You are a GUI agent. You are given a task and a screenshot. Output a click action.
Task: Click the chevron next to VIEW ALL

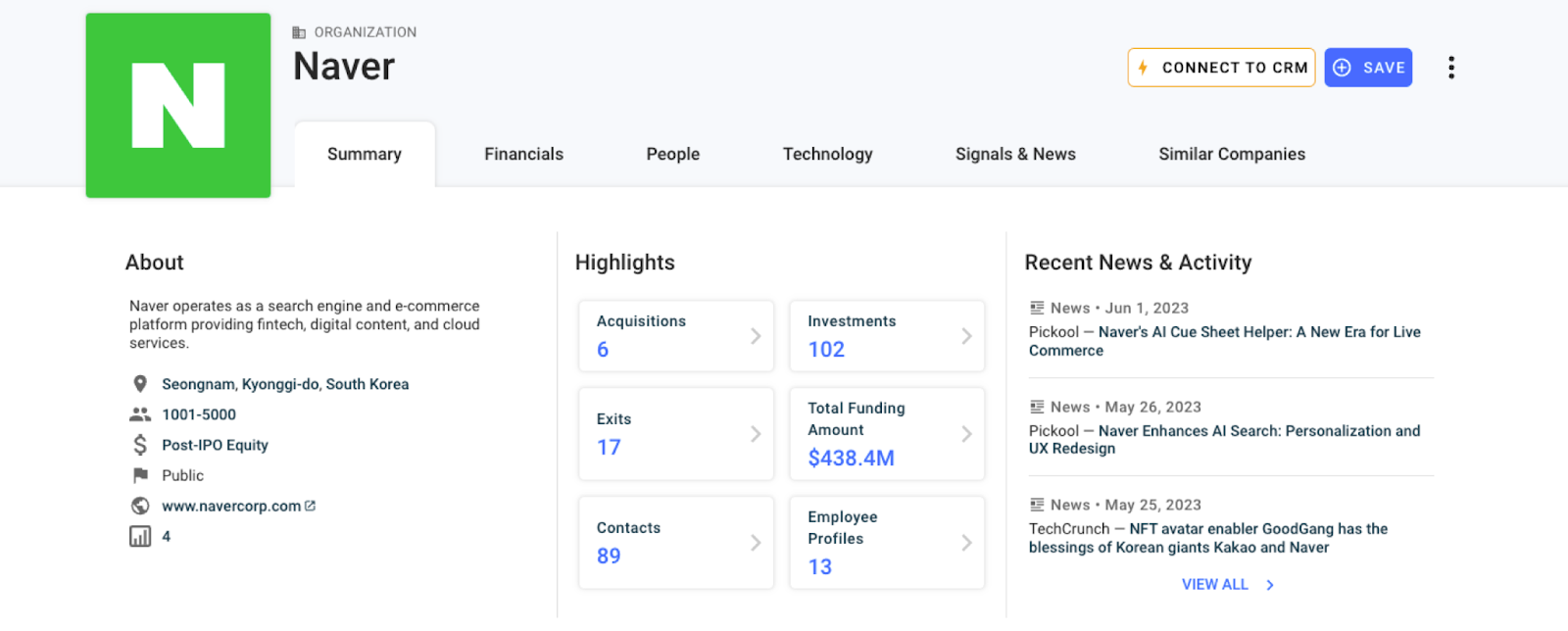click(x=1270, y=585)
